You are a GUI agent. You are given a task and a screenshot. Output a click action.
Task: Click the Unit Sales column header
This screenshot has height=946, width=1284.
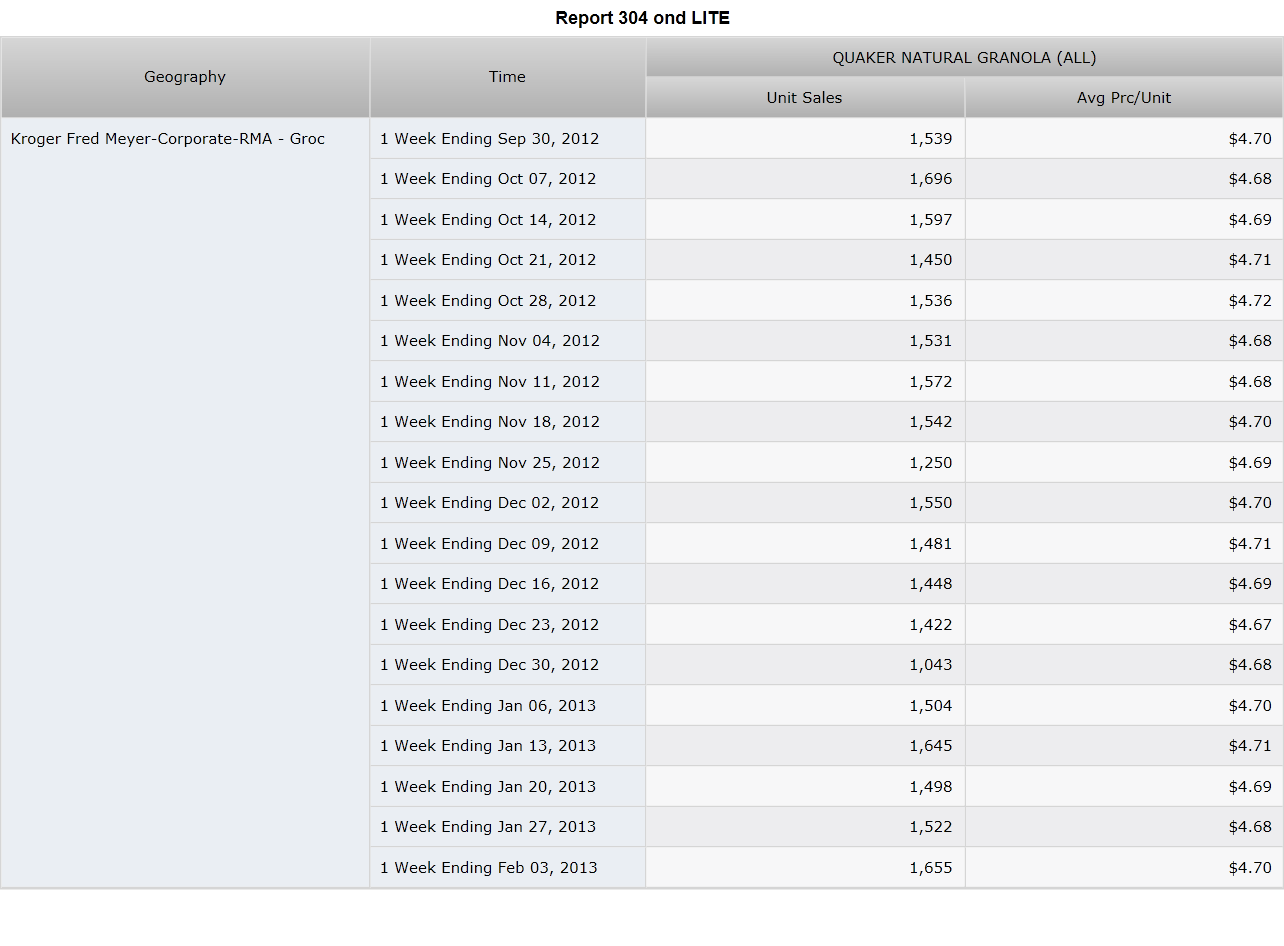[x=805, y=98]
